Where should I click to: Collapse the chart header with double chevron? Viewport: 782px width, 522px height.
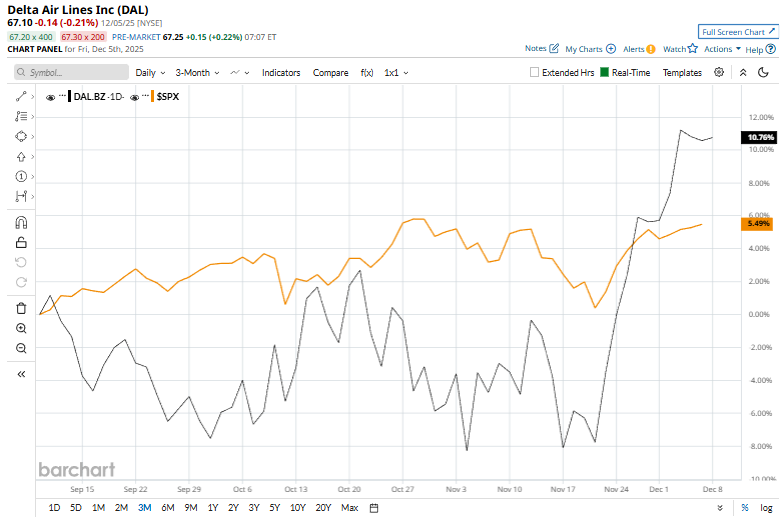(743, 72)
